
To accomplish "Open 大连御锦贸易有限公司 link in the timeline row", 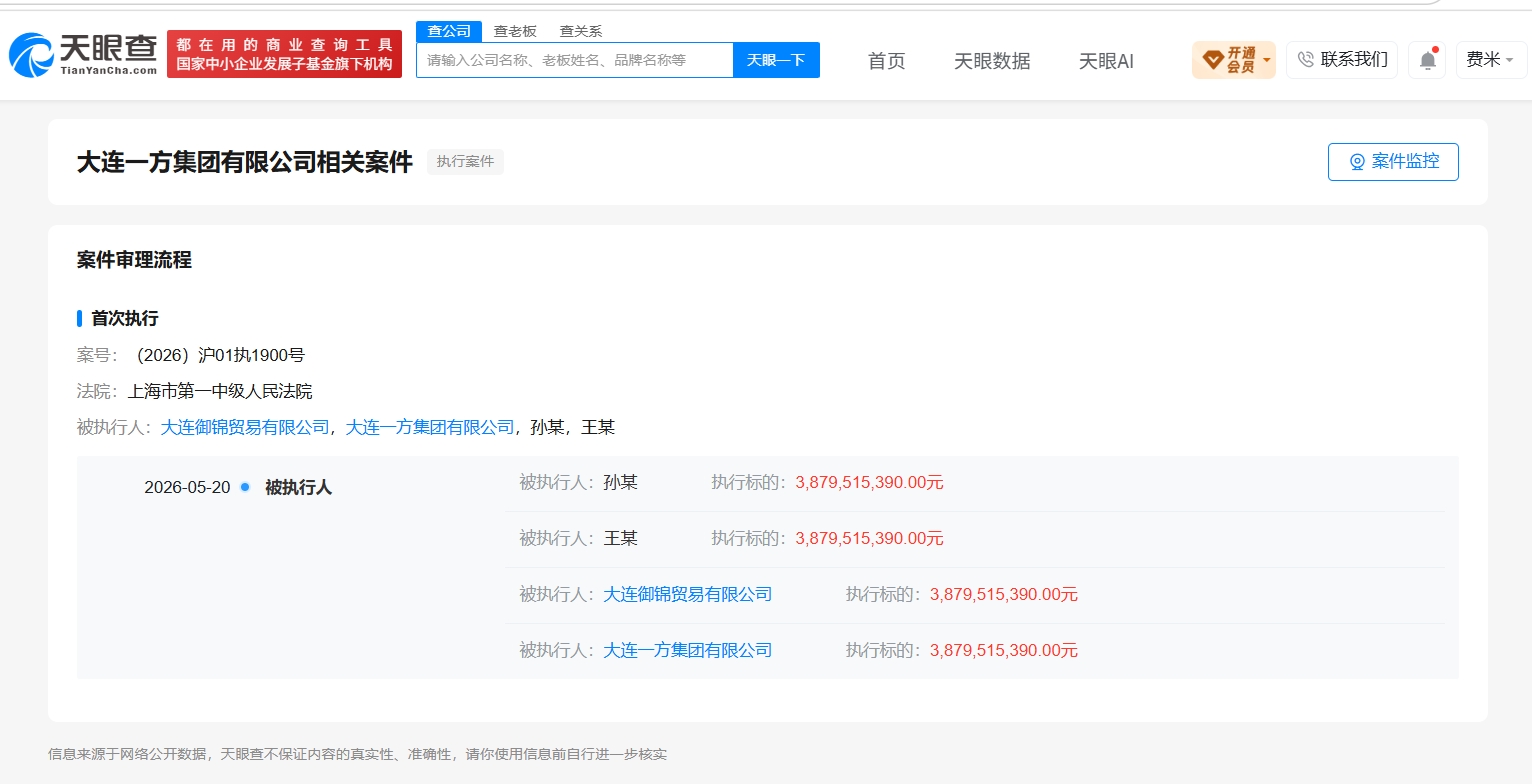I will click(x=688, y=594).
